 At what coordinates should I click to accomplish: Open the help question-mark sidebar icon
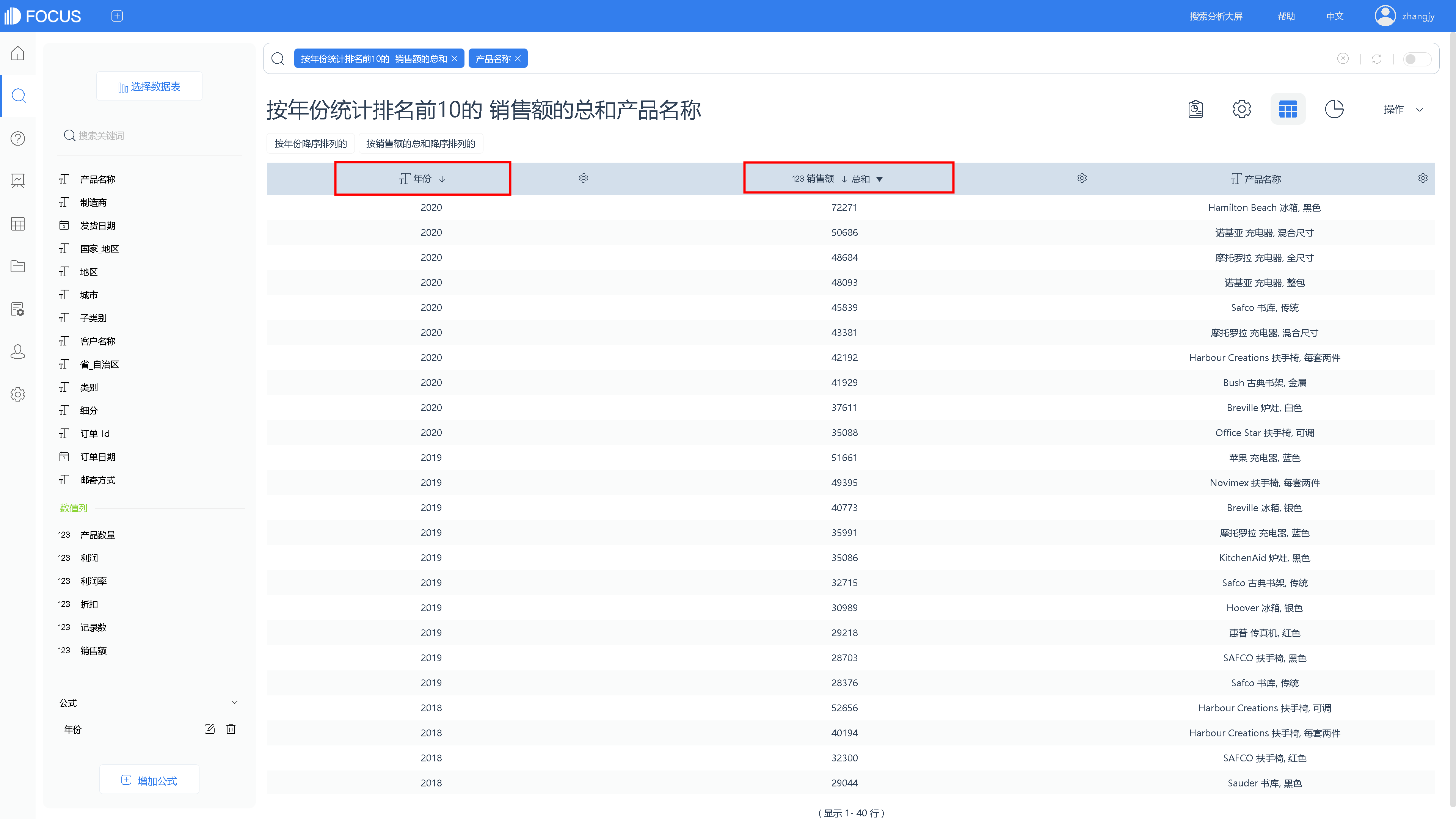(x=18, y=138)
